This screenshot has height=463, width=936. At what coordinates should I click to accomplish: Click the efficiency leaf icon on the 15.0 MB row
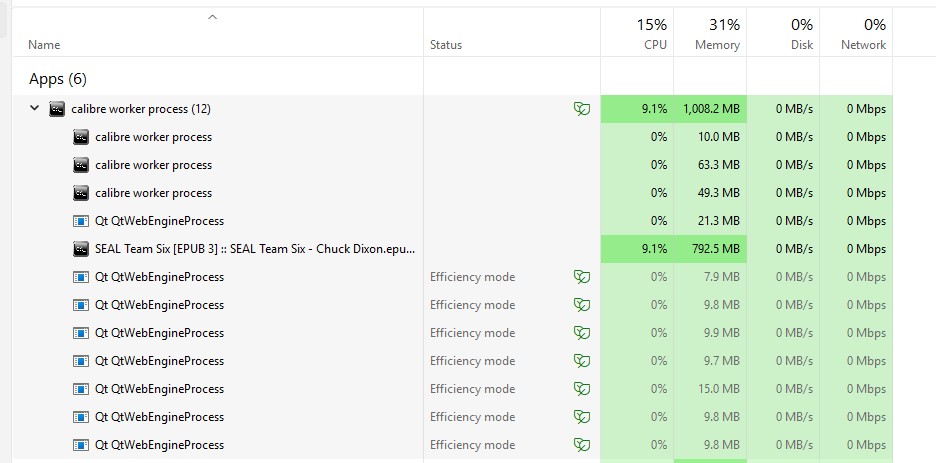click(581, 389)
